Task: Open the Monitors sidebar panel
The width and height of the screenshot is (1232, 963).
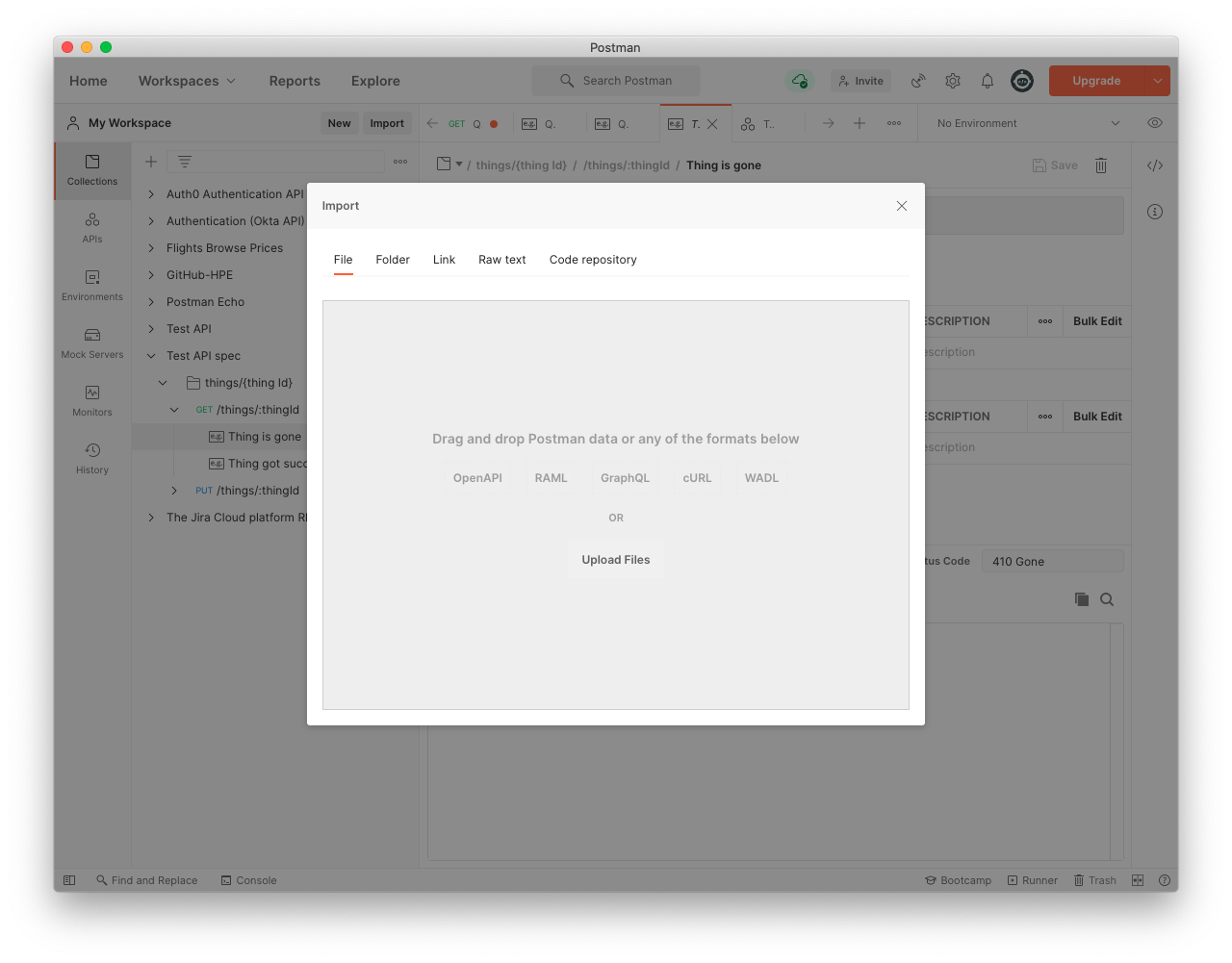Action: click(x=92, y=401)
